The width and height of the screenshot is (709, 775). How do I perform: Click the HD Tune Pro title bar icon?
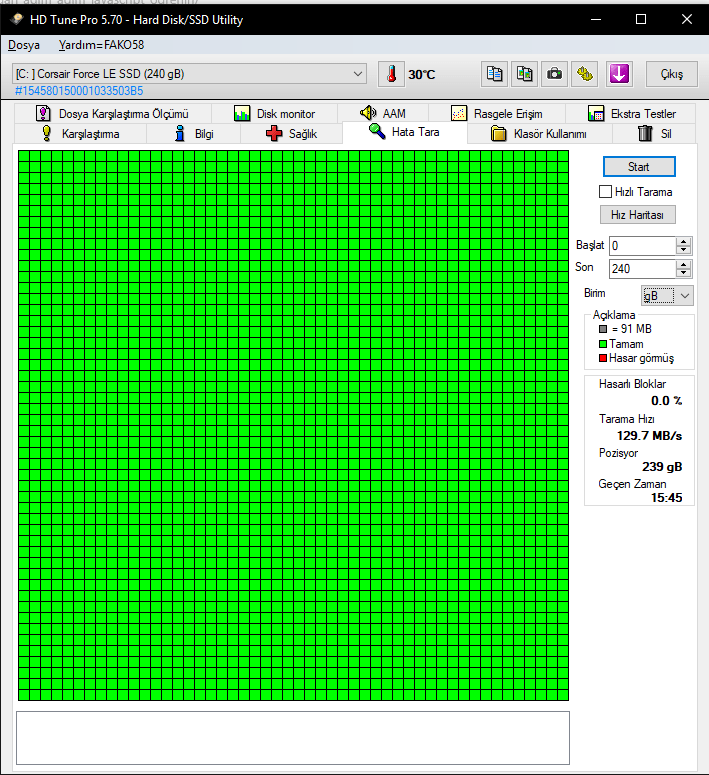click(x=17, y=19)
